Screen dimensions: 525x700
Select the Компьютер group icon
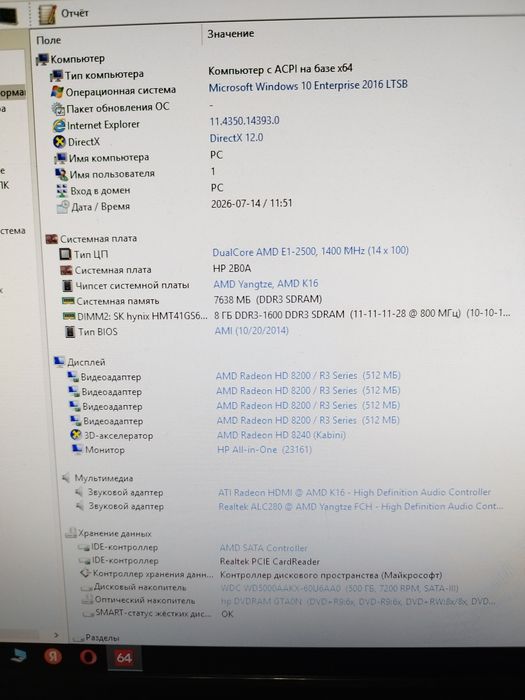(x=42, y=58)
